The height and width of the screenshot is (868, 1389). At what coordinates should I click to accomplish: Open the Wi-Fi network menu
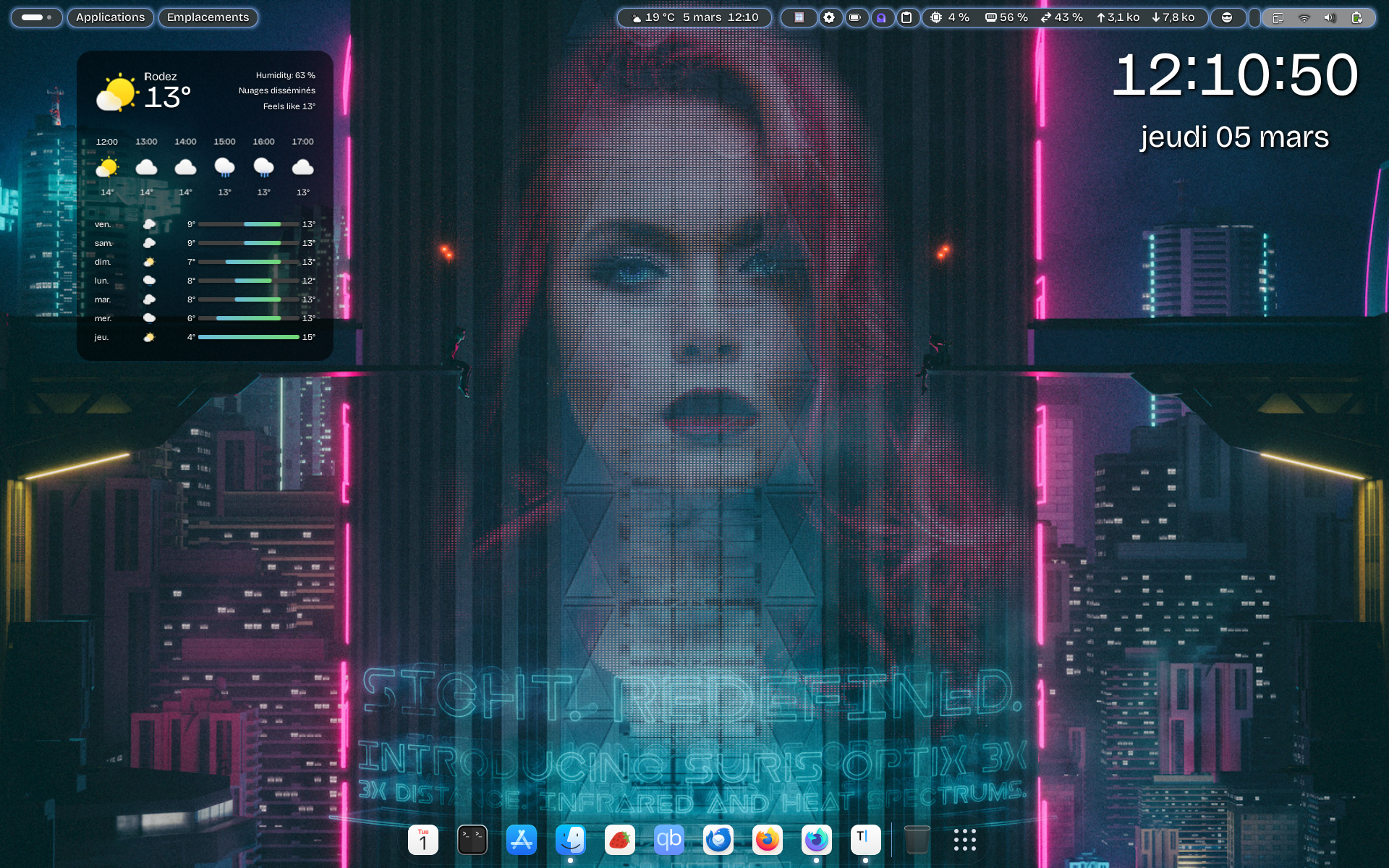[x=1304, y=17]
